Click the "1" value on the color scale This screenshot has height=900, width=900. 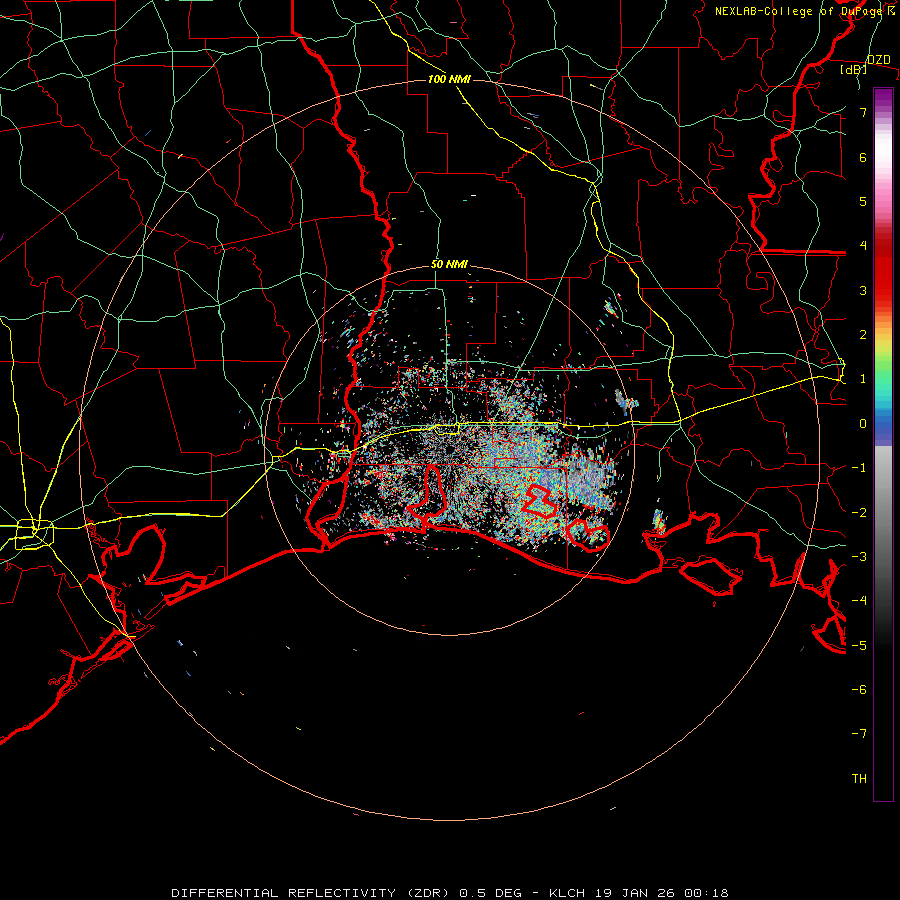(x=863, y=379)
